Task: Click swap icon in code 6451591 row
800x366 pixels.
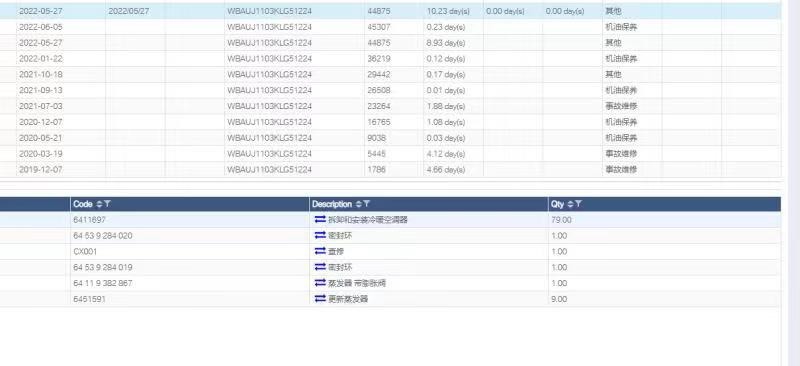Action: coord(320,299)
